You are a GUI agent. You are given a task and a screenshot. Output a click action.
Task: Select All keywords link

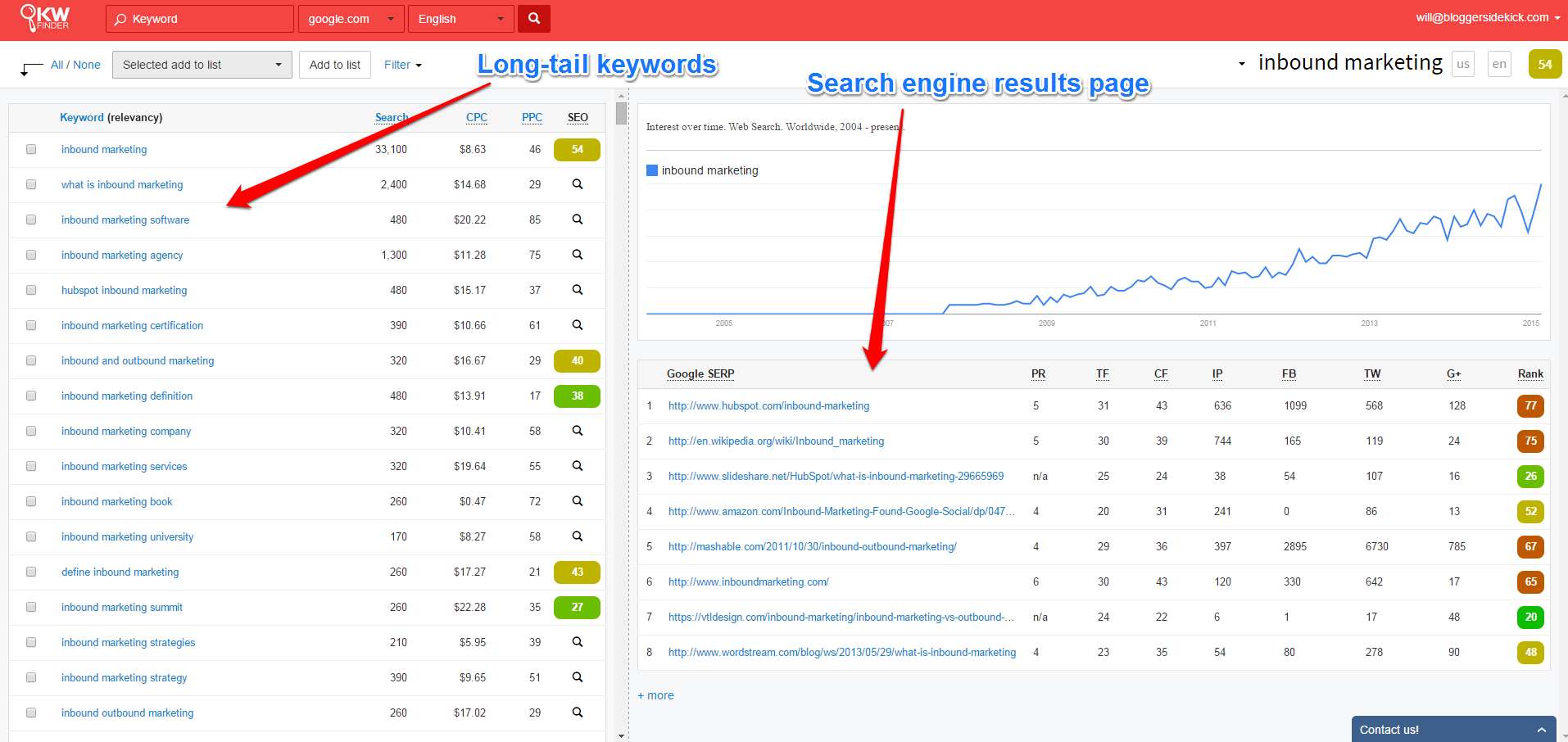coord(57,65)
